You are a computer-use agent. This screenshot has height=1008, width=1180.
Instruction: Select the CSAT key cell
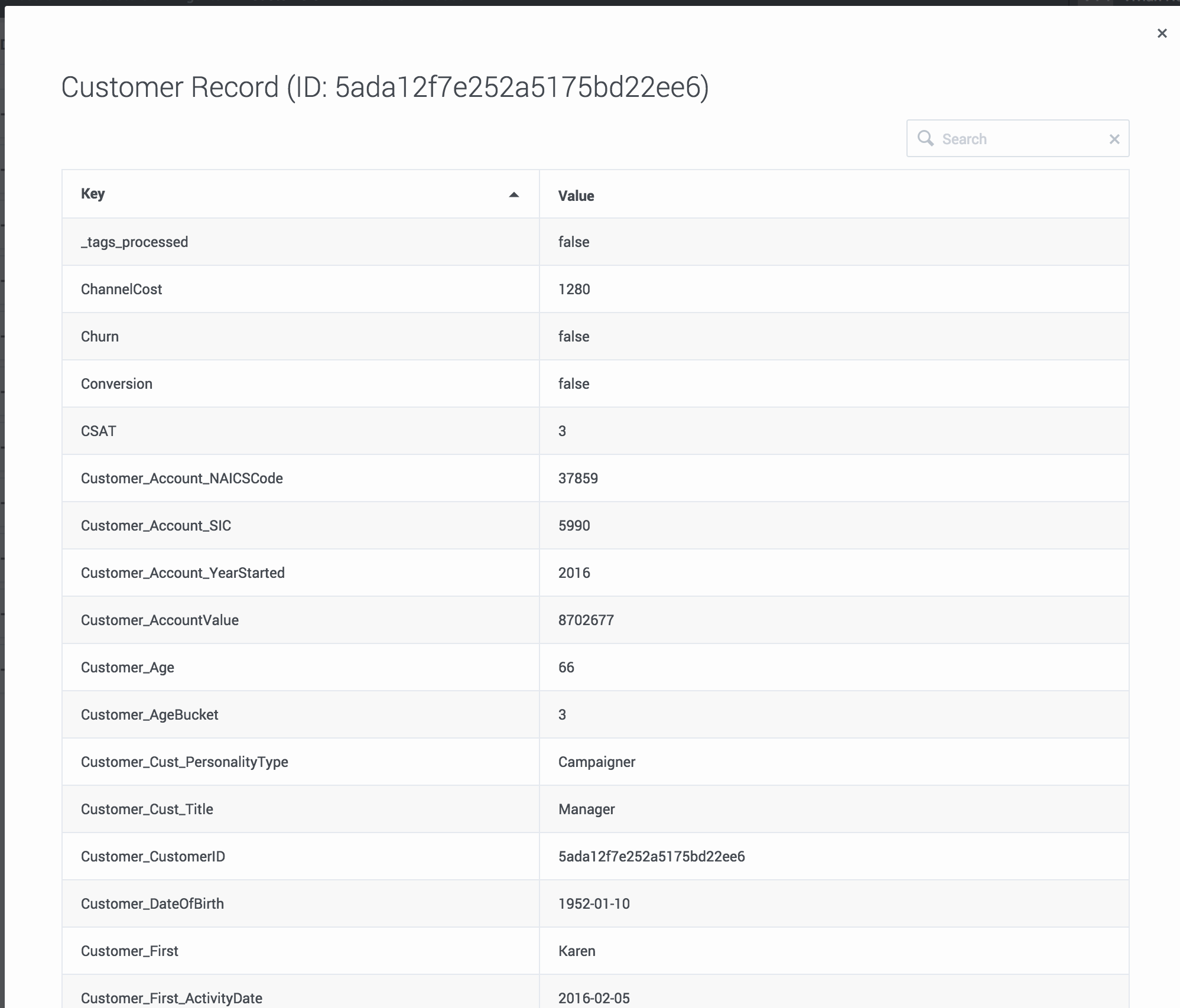coord(99,431)
